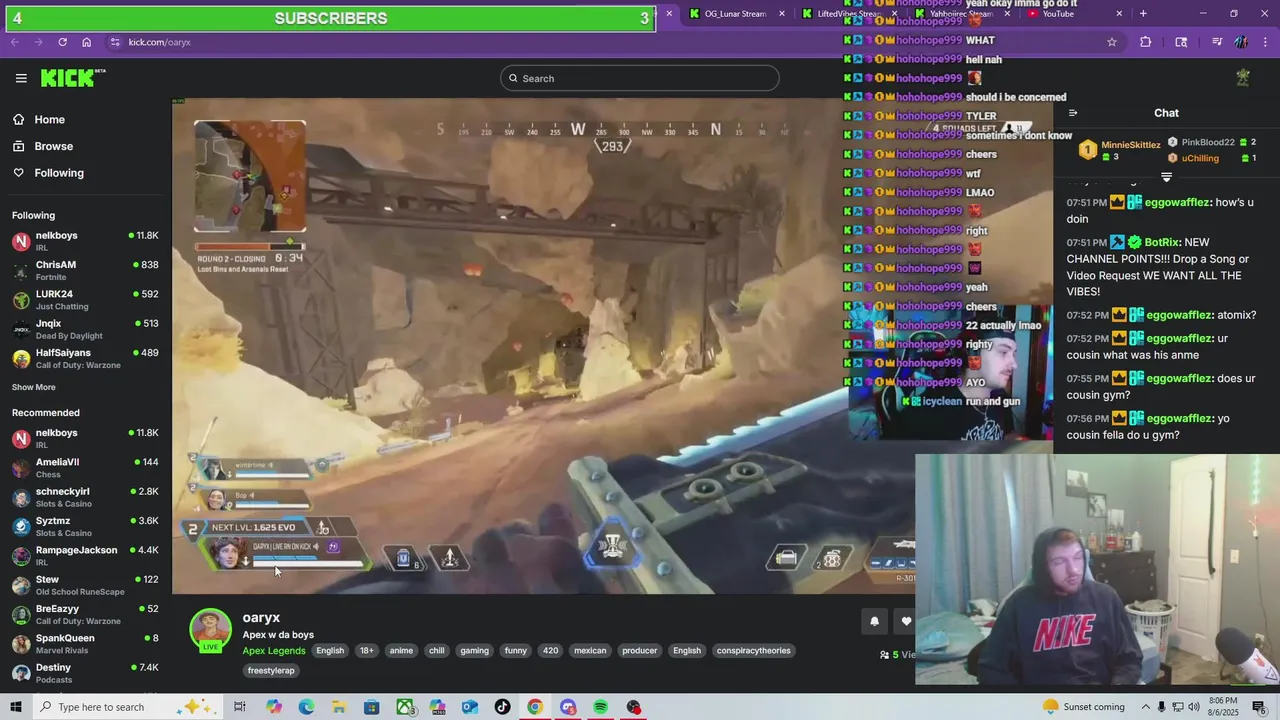Open Spotify from the taskbar
Image resolution: width=1280 pixels, height=720 pixels.
point(600,707)
